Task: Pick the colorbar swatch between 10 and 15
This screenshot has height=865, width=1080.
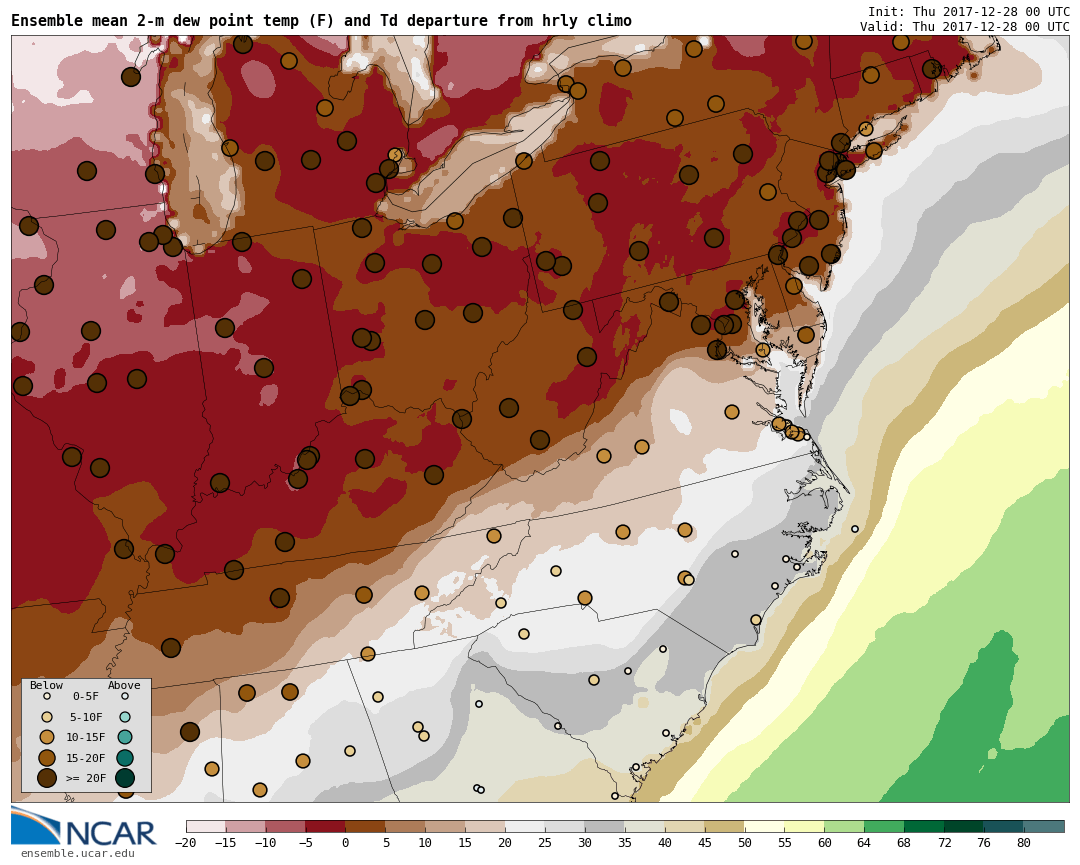Action: pos(446,826)
